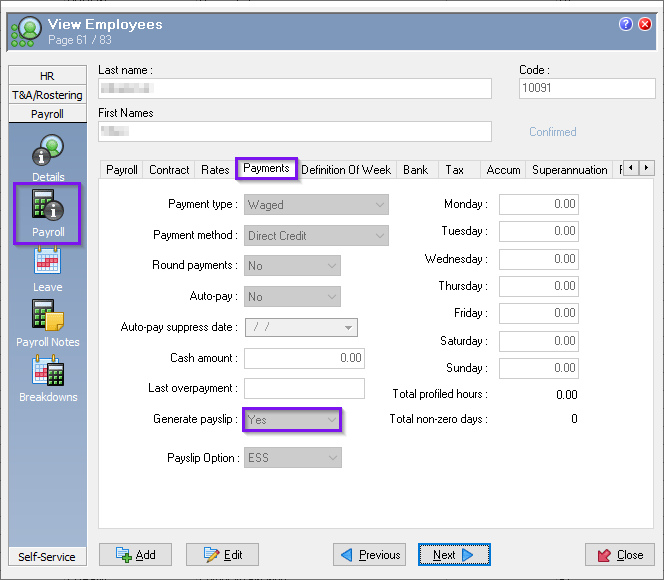Viewport: 664px width, 580px height.
Task: Click the Cash amount field
Action: 304,358
